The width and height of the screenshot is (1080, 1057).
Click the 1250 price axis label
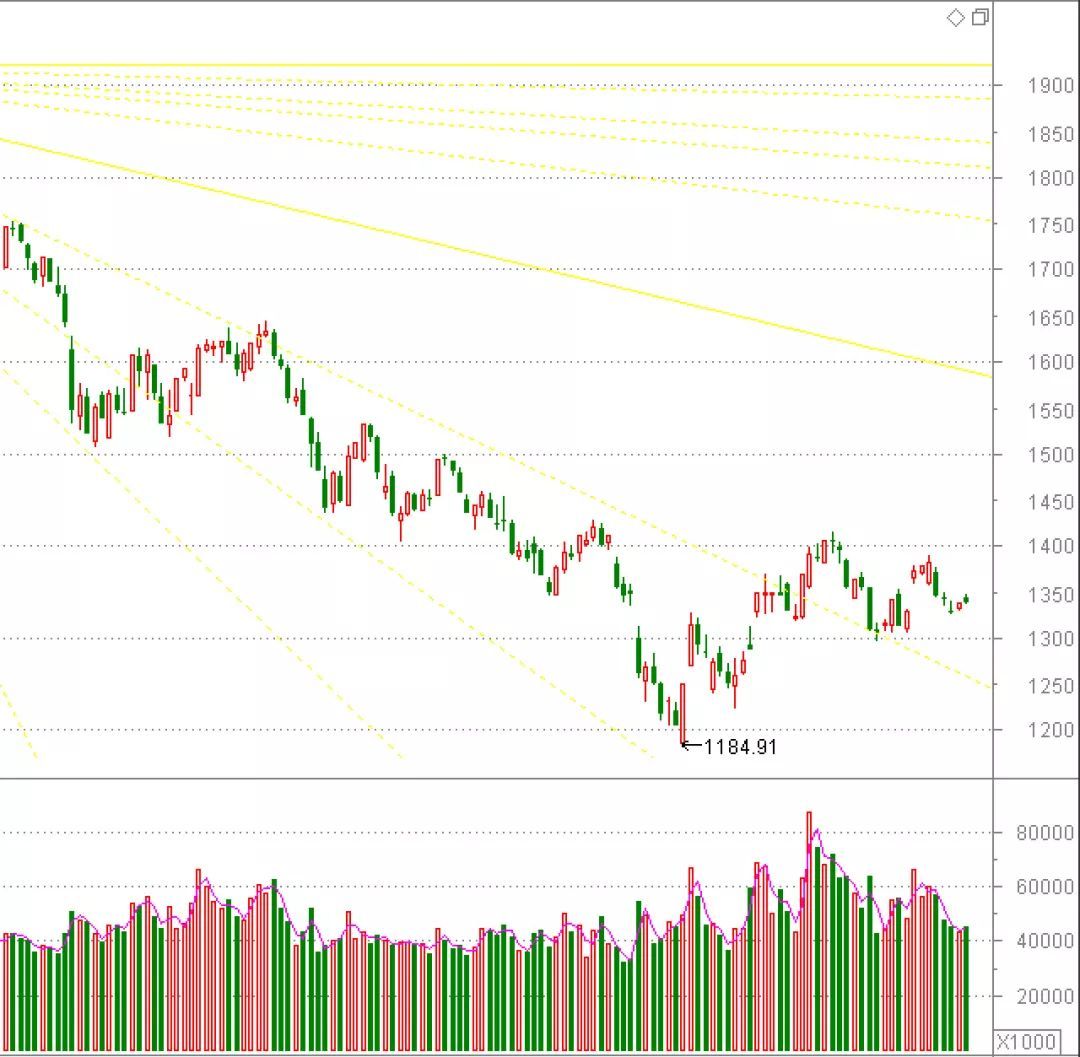click(x=1051, y=687)
